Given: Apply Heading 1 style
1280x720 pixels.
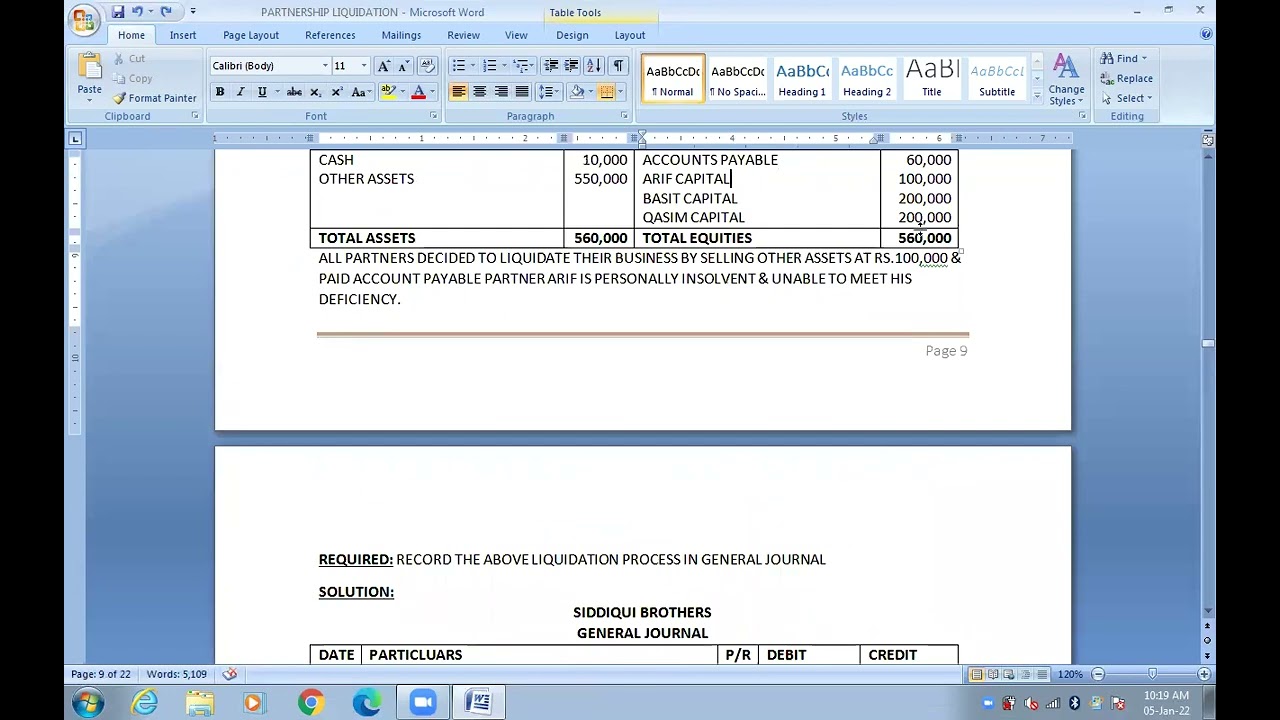Looking at the screenshot, I should (802, 79).
